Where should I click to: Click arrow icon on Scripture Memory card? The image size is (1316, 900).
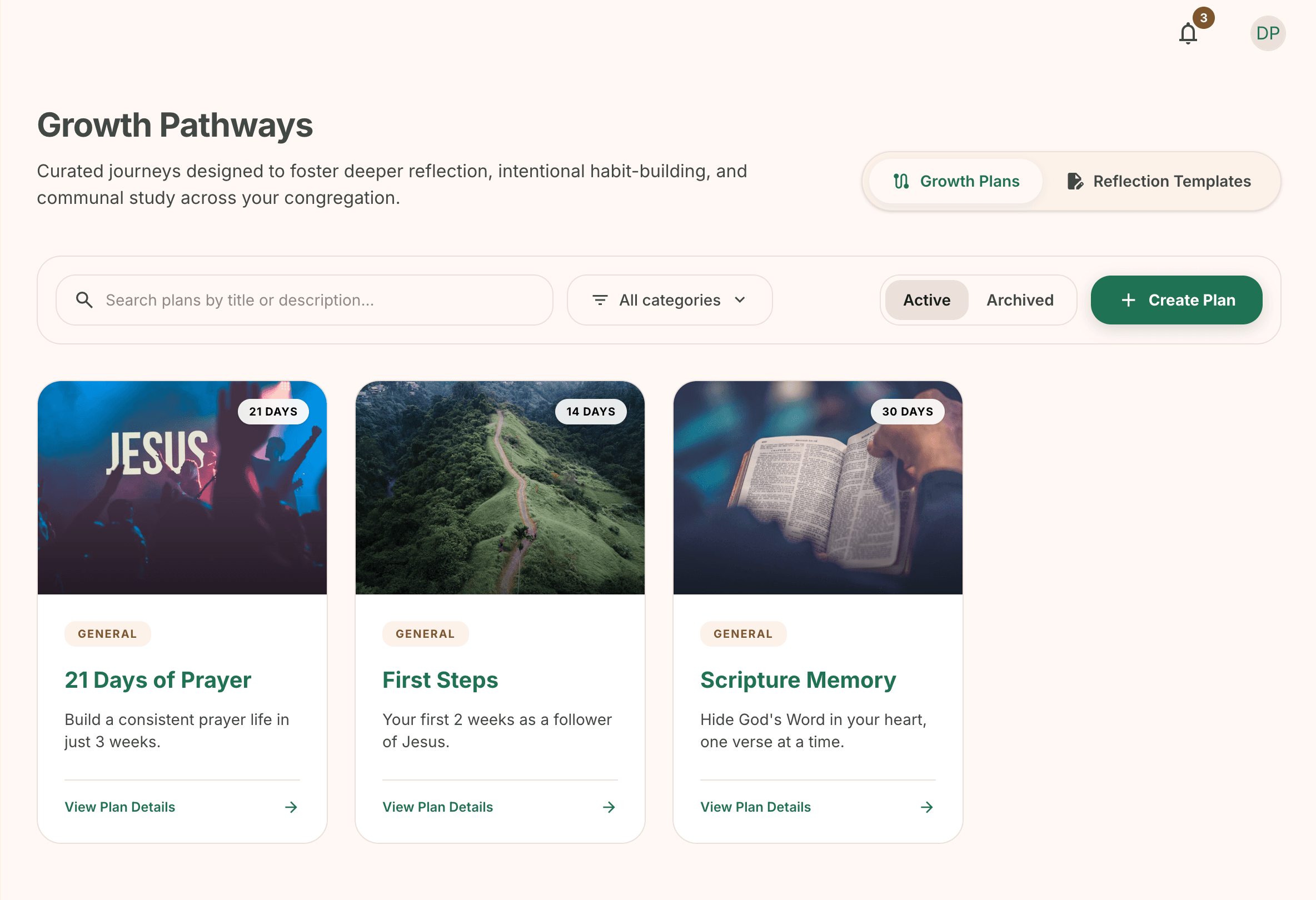(x=927, y=807)
